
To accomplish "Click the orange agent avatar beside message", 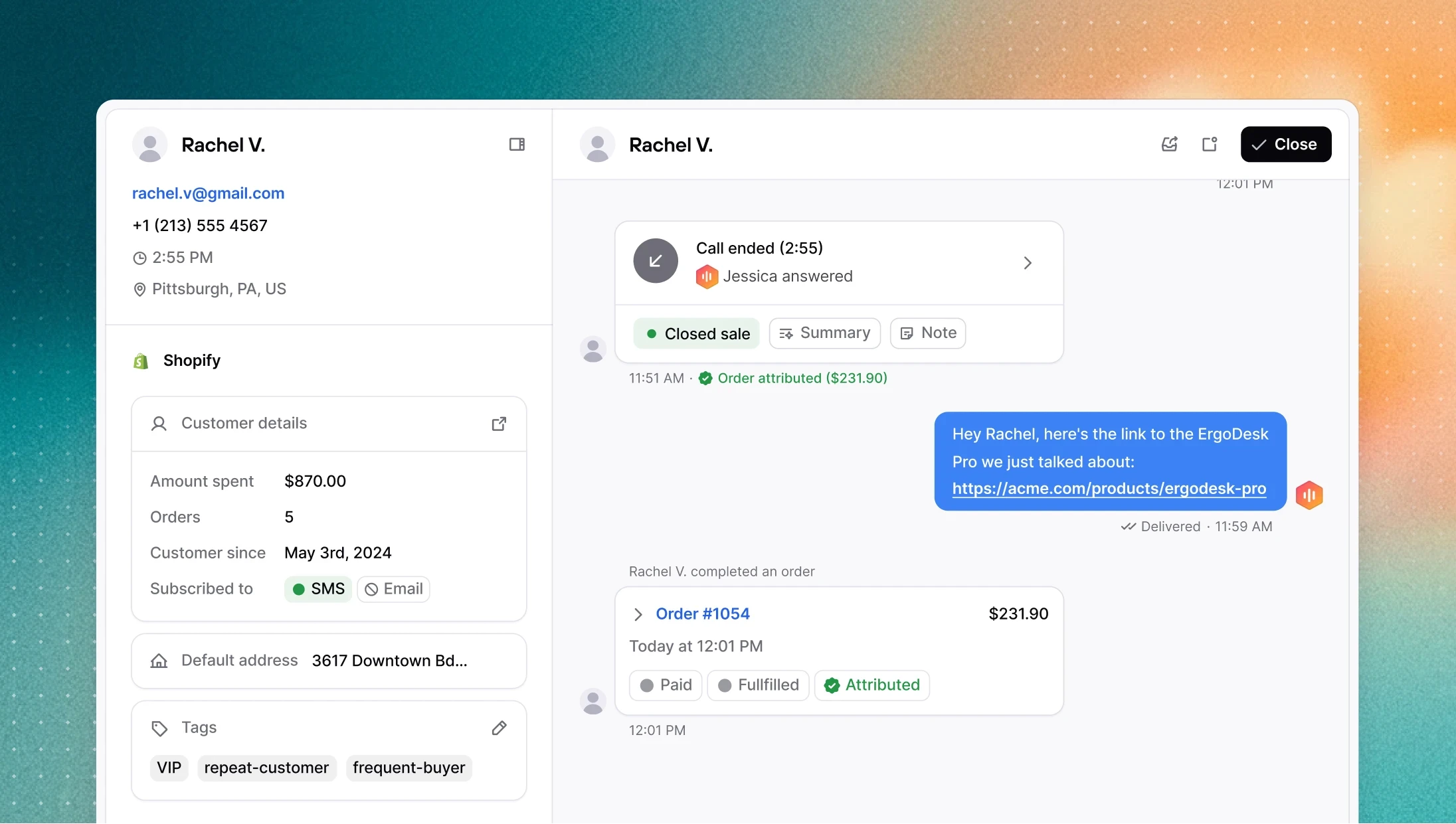I will pos(1309,495).
